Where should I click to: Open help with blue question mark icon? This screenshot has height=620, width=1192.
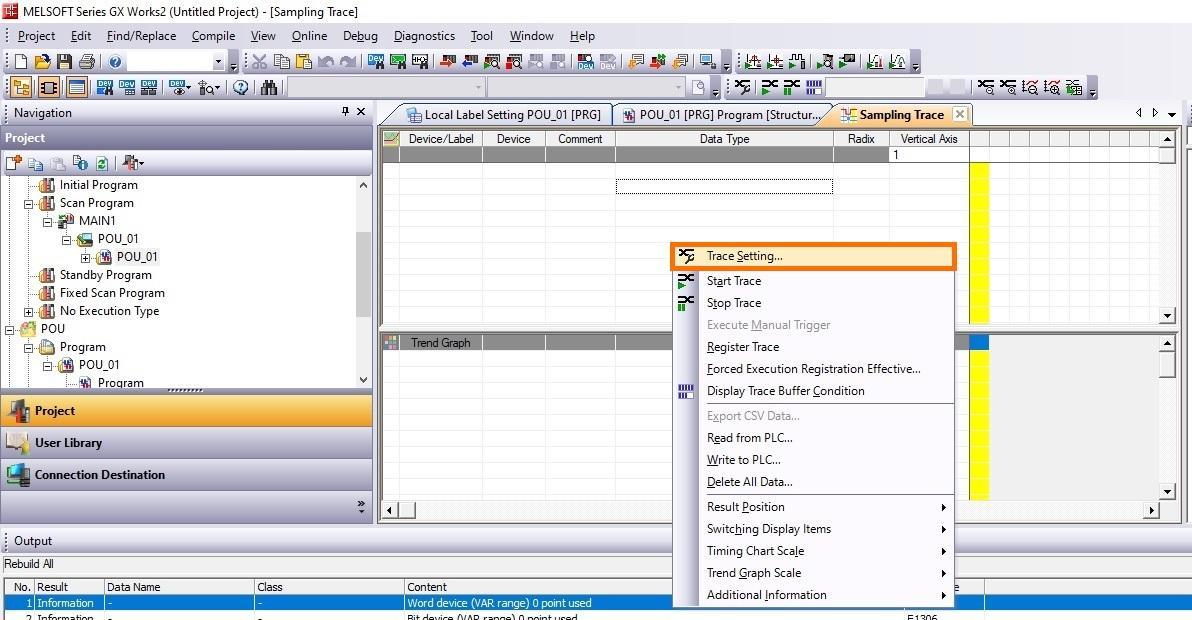pos(115,62)
